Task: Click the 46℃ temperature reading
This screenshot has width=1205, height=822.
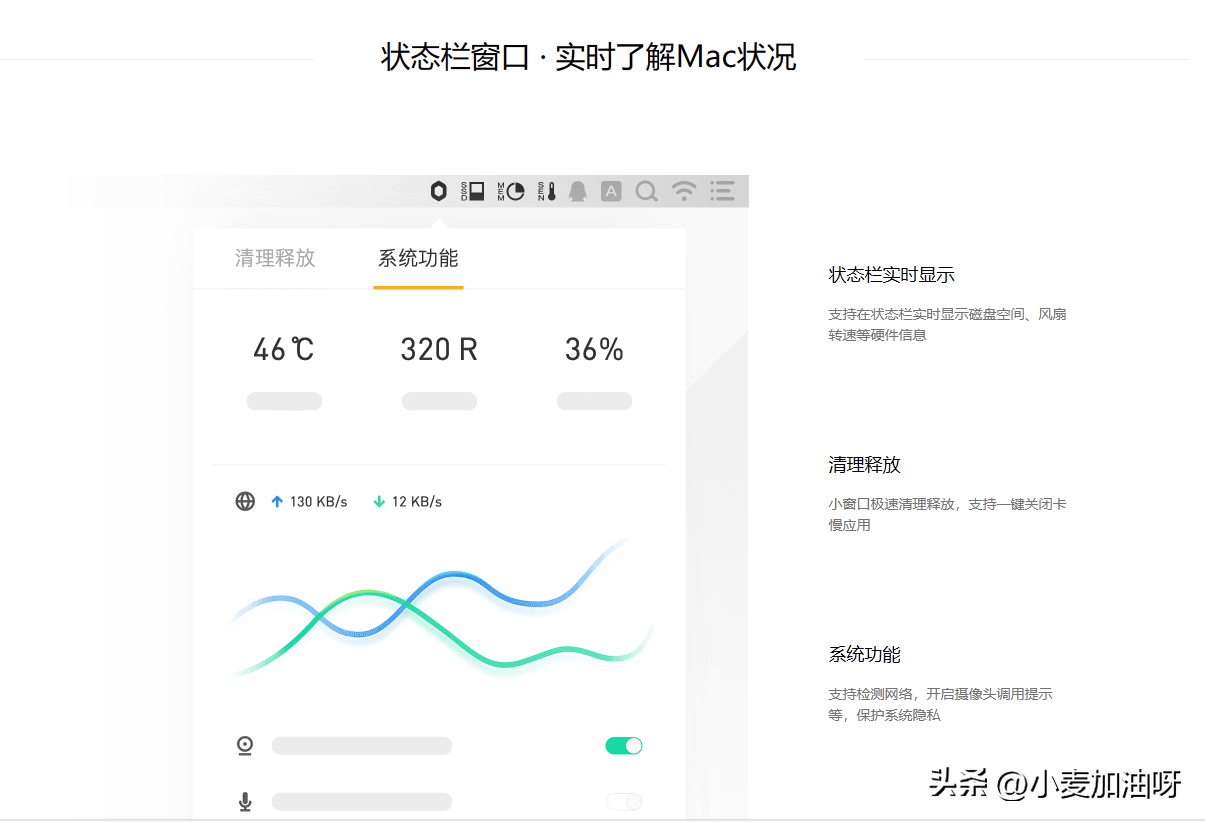Action: pyautogui.click(x=284, y=350)
